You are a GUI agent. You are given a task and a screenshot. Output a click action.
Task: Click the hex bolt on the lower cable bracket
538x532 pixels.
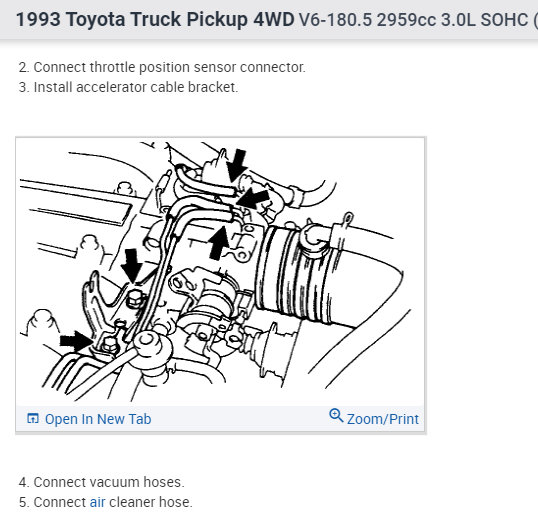click(110, 344)
